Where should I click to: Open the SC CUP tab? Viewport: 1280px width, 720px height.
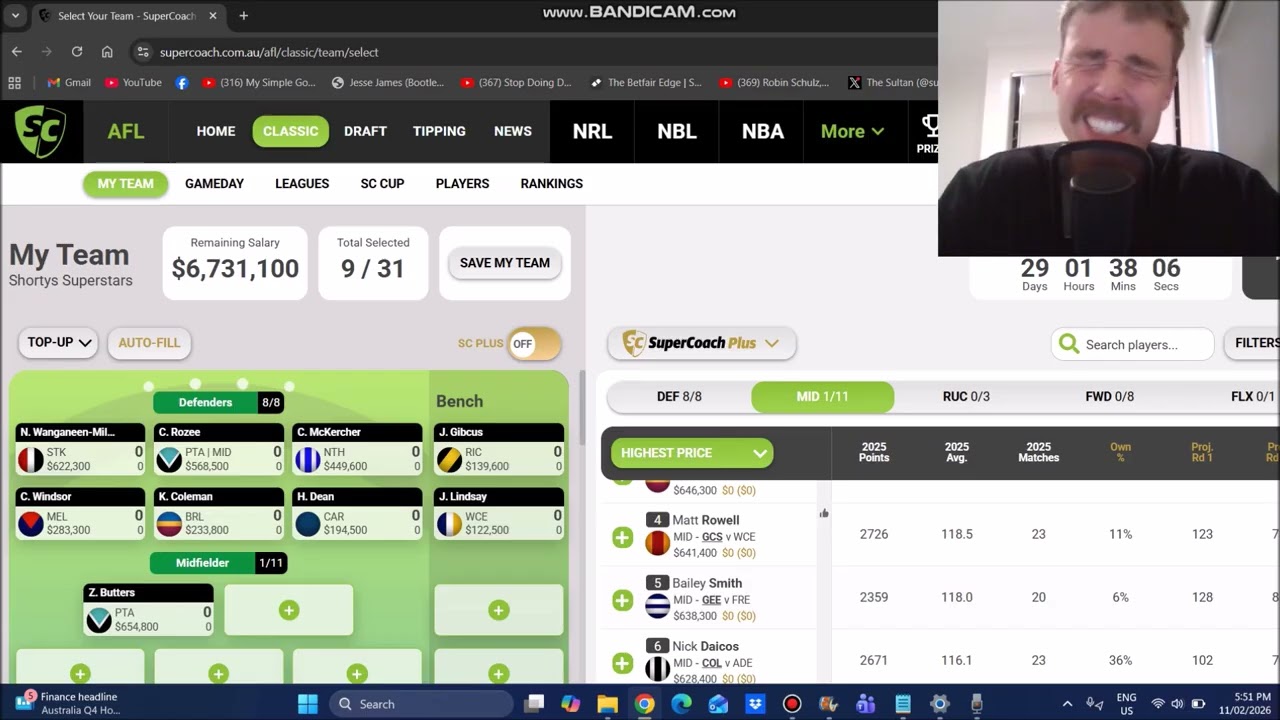382,184
